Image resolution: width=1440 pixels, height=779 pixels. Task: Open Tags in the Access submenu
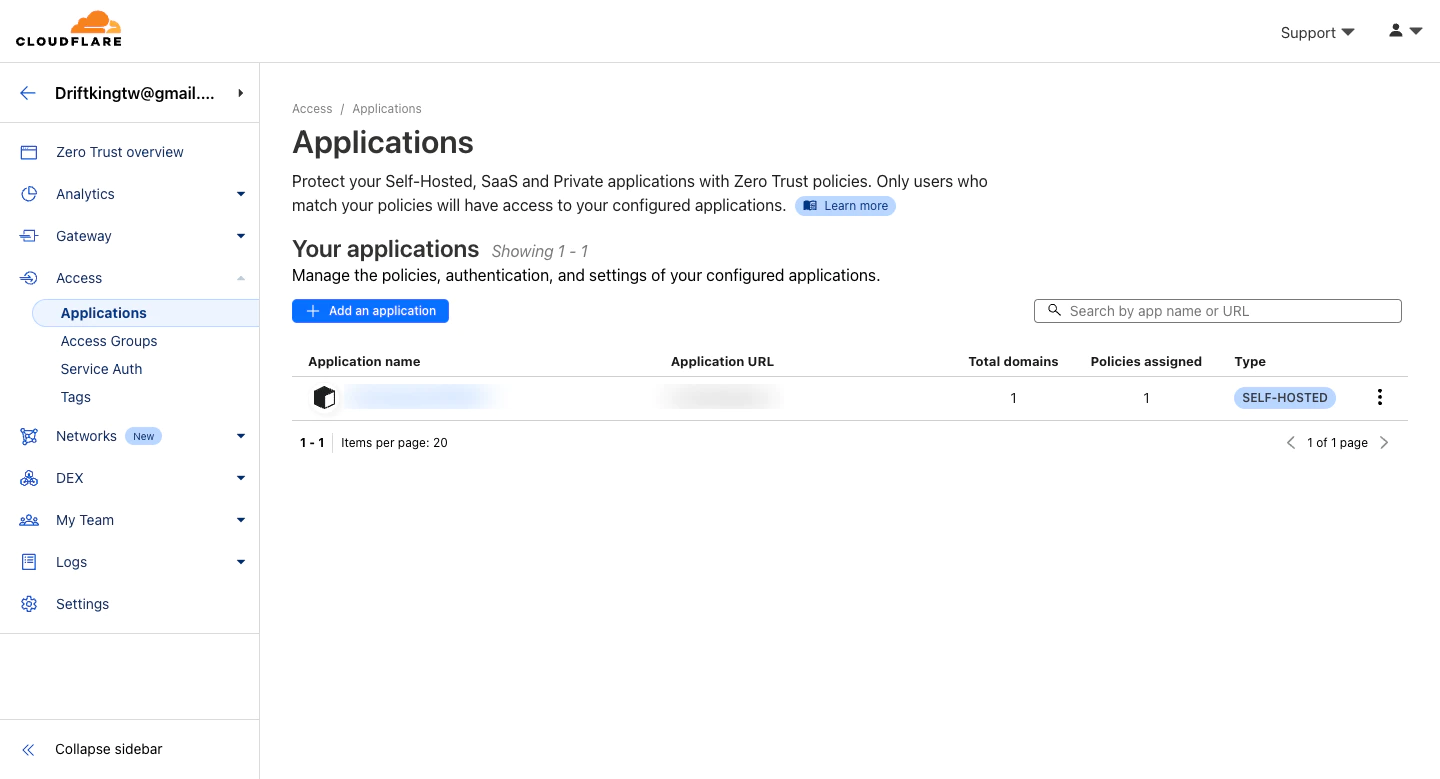coord(75,397)
